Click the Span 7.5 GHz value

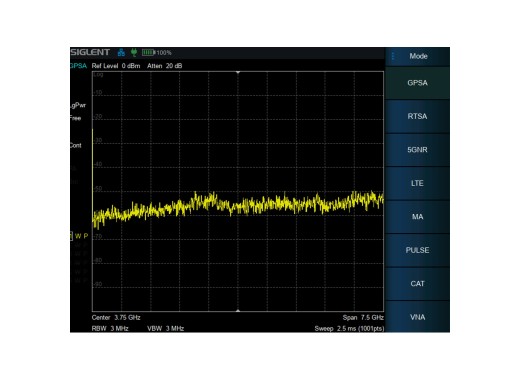point(363,318)
